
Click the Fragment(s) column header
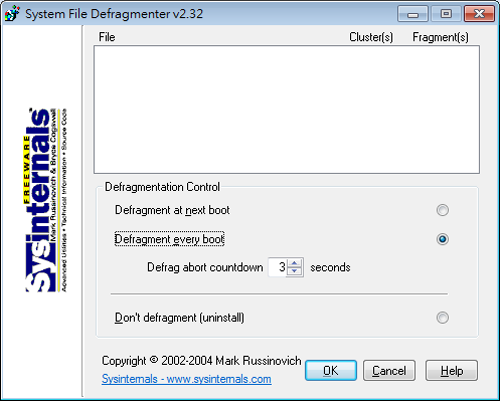[x=440, y=37]
